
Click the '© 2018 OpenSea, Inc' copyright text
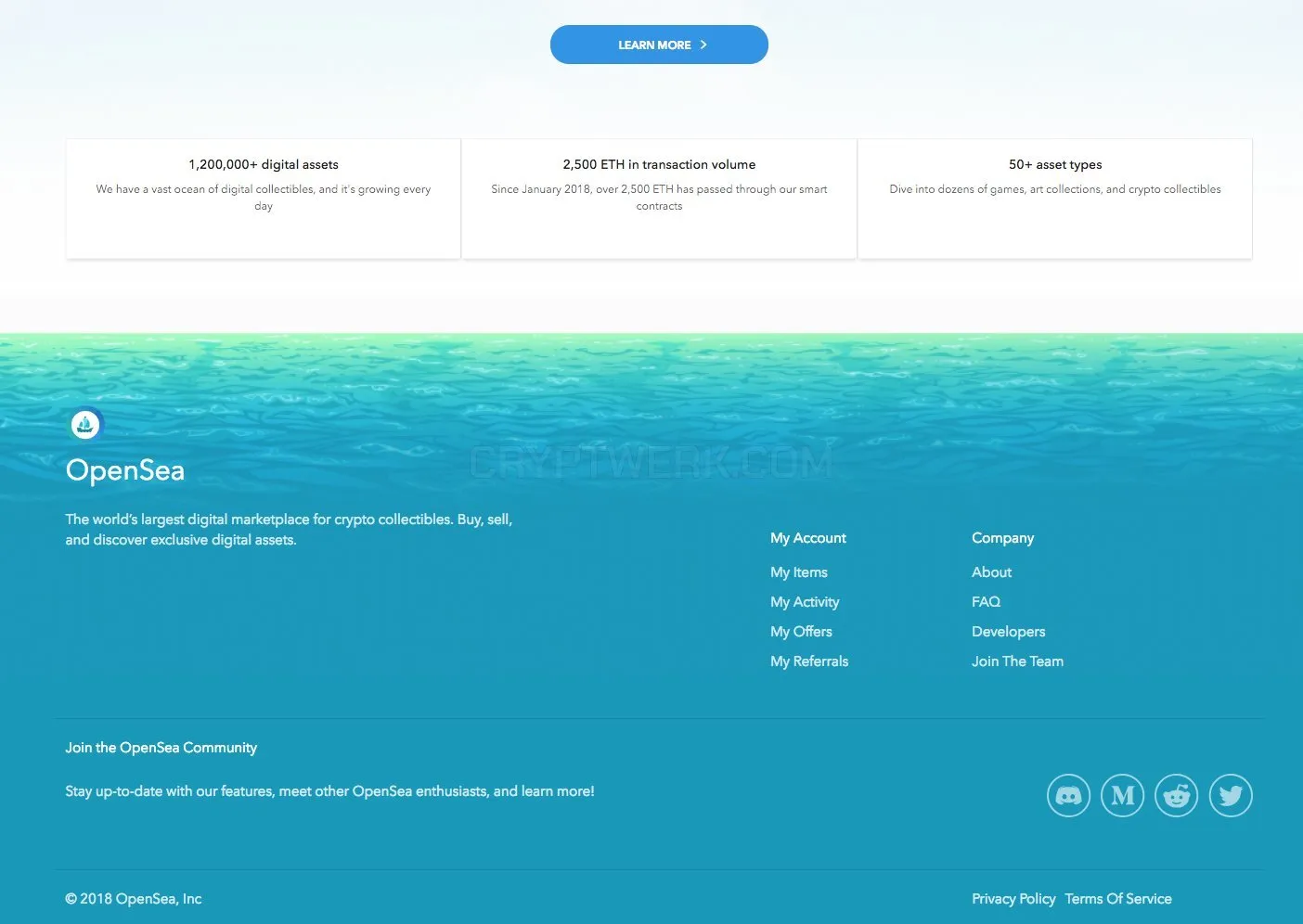134,899
